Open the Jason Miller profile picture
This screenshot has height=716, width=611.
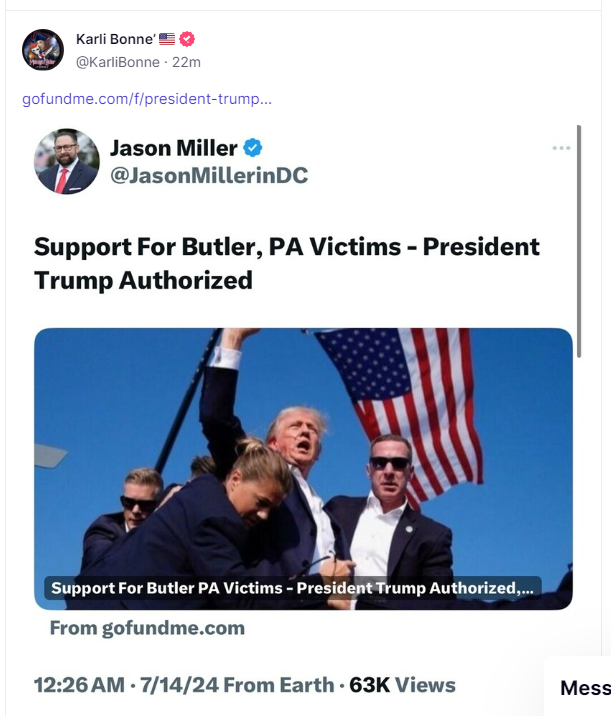pyautogui.click(x=67, y=161)
